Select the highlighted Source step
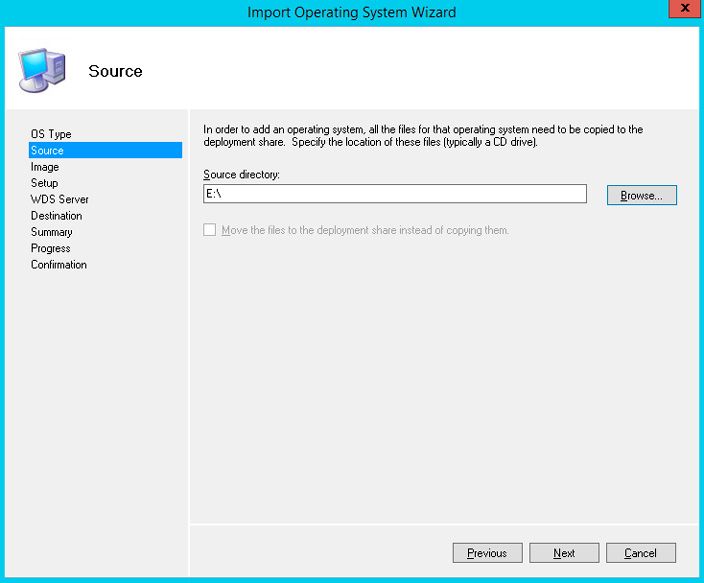 (x=106, y=150)
